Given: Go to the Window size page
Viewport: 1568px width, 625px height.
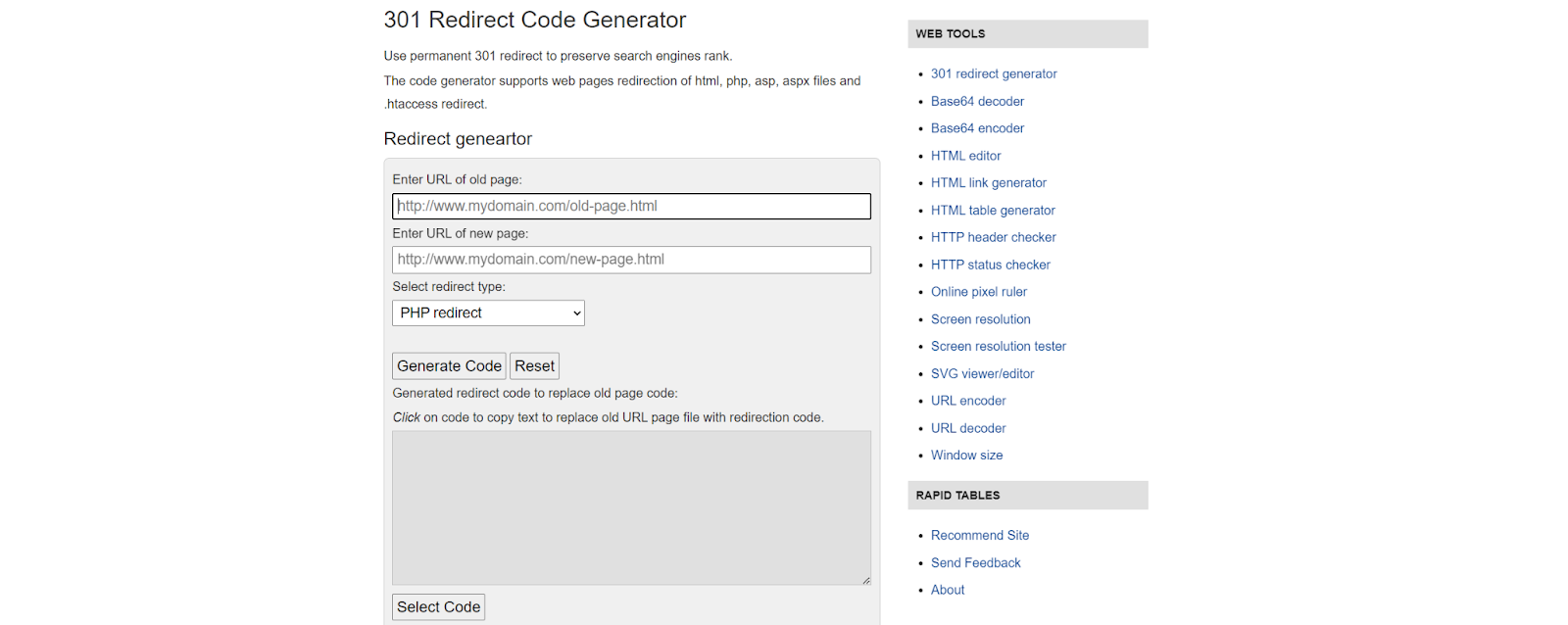Looking at the screenshot, I should point(966,456).
